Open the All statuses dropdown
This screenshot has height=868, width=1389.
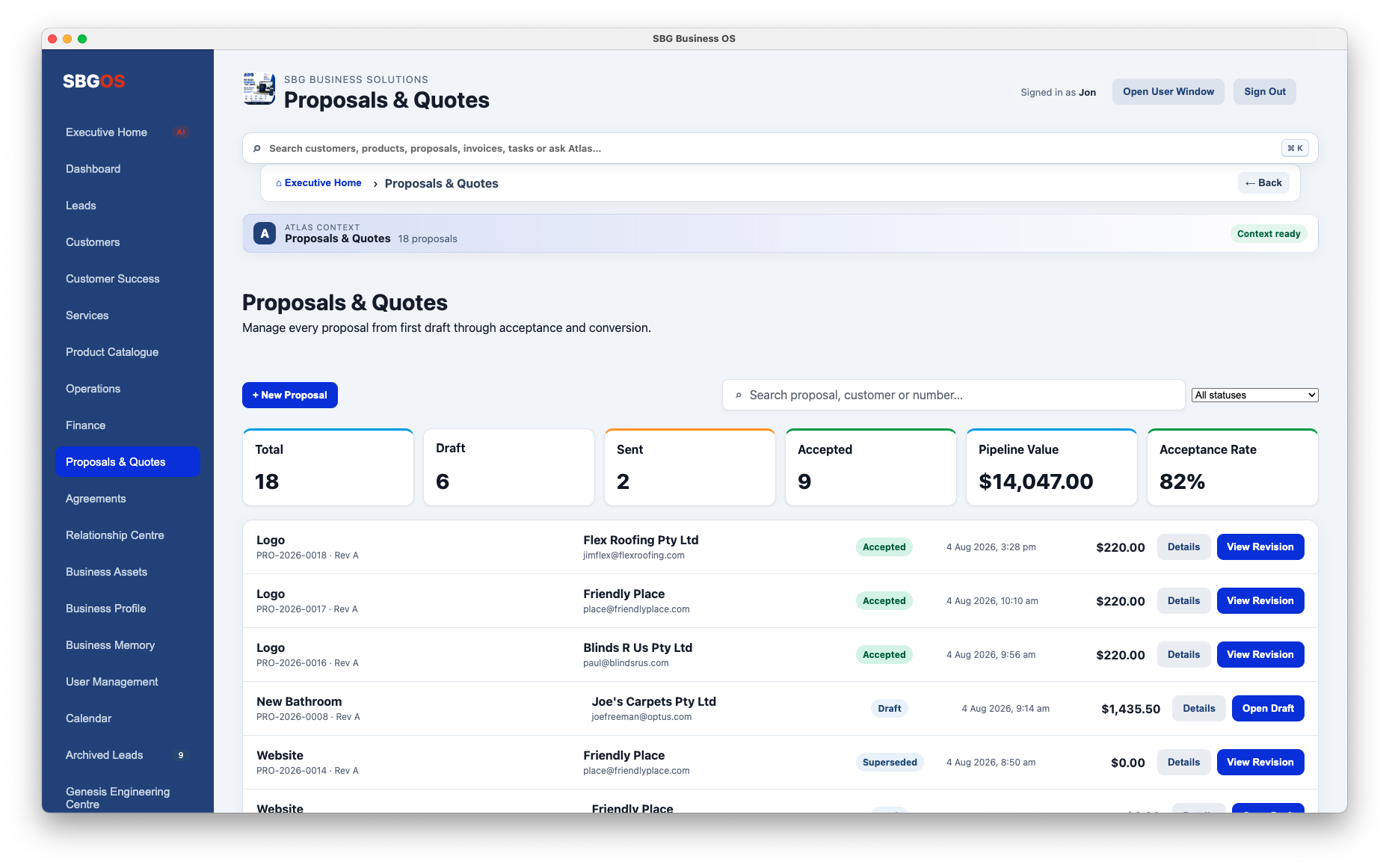[x=1254, y=395]
